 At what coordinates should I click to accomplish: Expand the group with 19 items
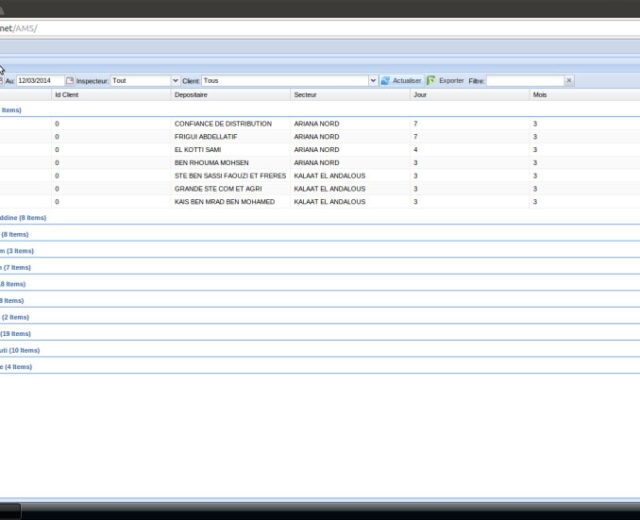[16, 334]
